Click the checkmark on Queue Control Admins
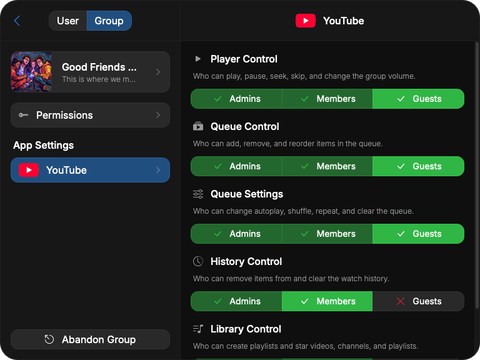 (218, 166)
